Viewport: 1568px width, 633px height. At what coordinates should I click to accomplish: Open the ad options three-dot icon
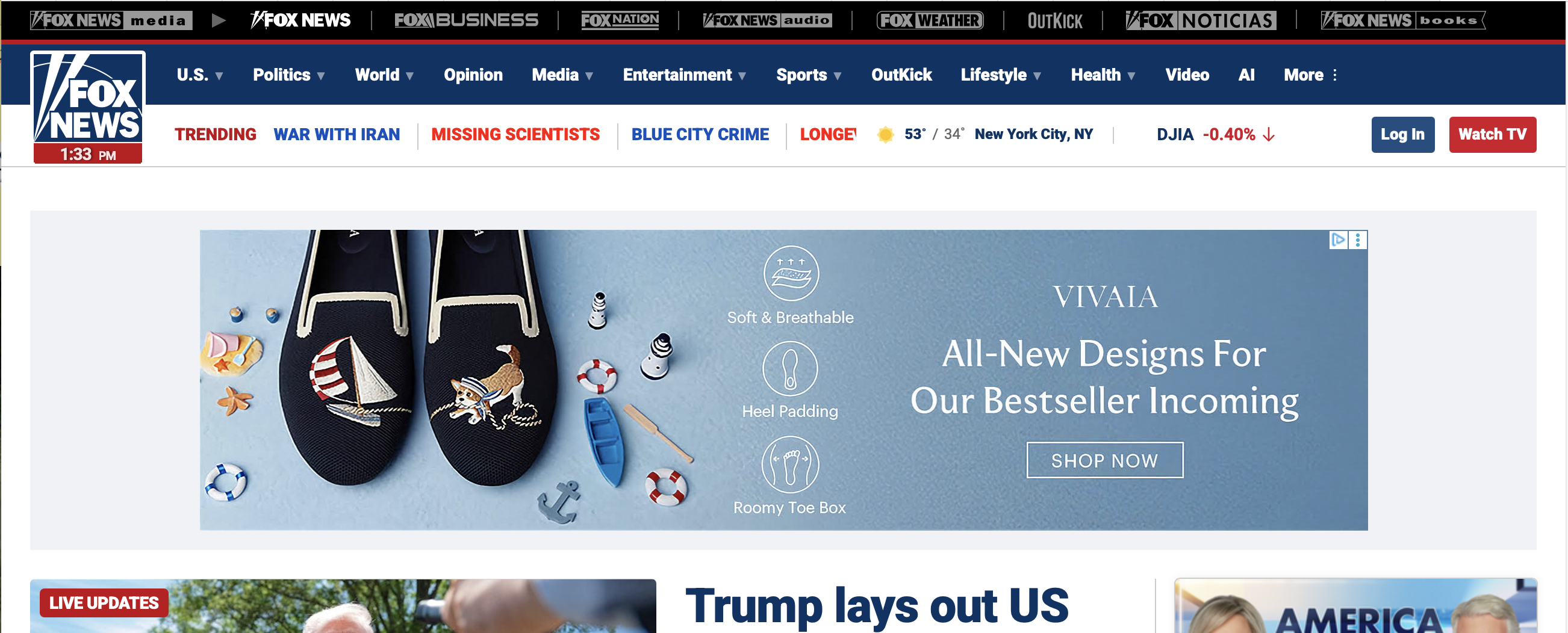1358,240
